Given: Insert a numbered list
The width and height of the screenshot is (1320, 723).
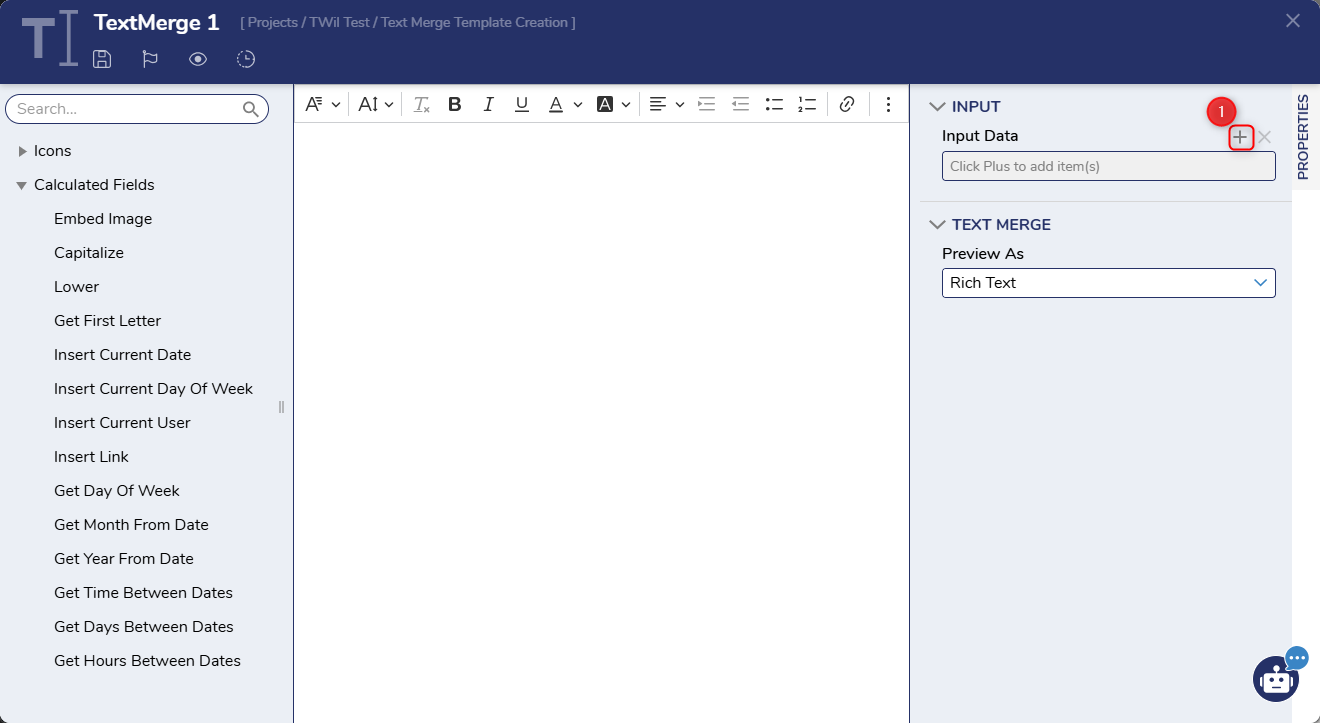Looking at the screenshot, I should (x=807, y=104).
